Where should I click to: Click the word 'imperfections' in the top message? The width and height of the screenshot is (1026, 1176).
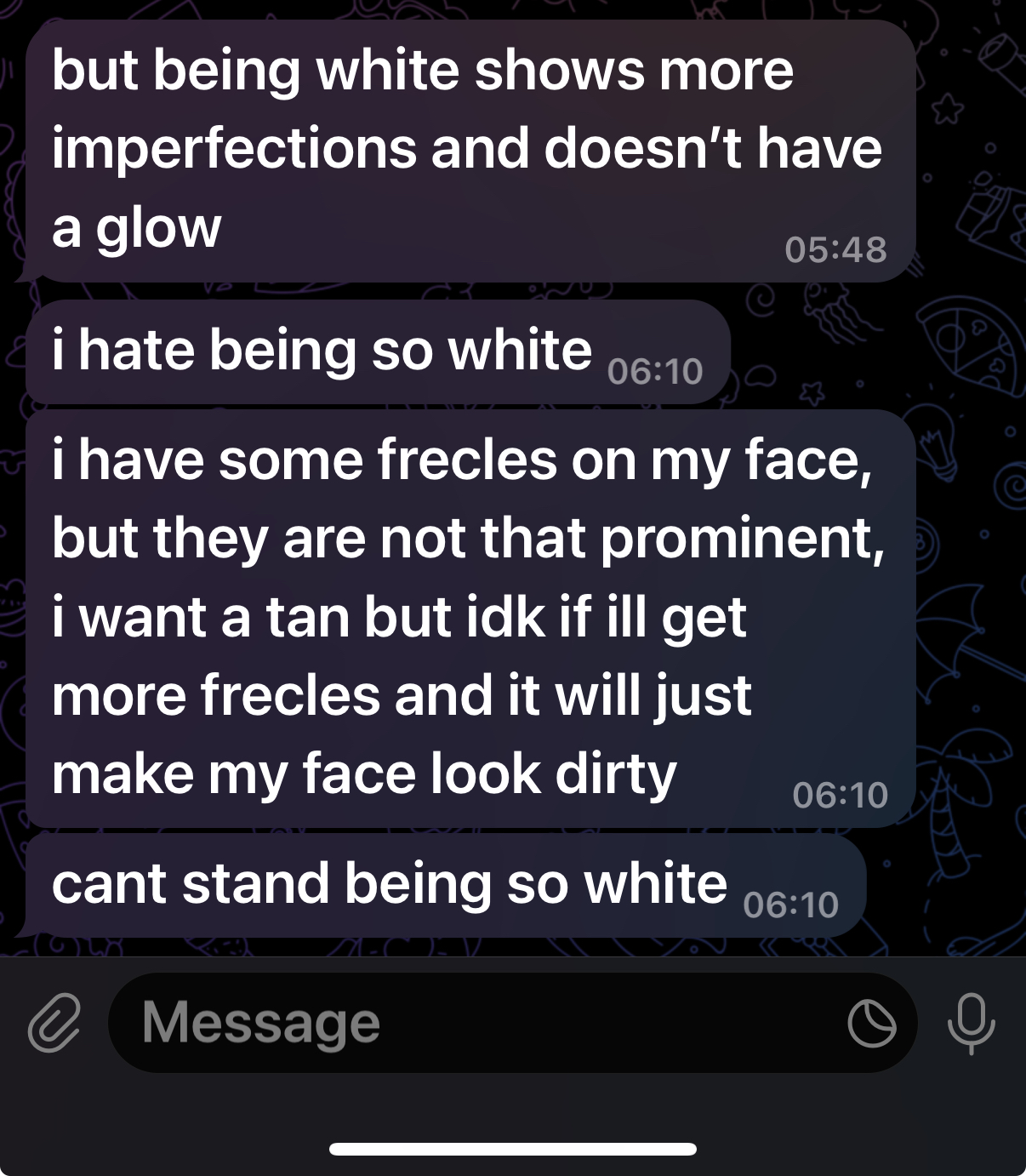click(x=234, y=149)
